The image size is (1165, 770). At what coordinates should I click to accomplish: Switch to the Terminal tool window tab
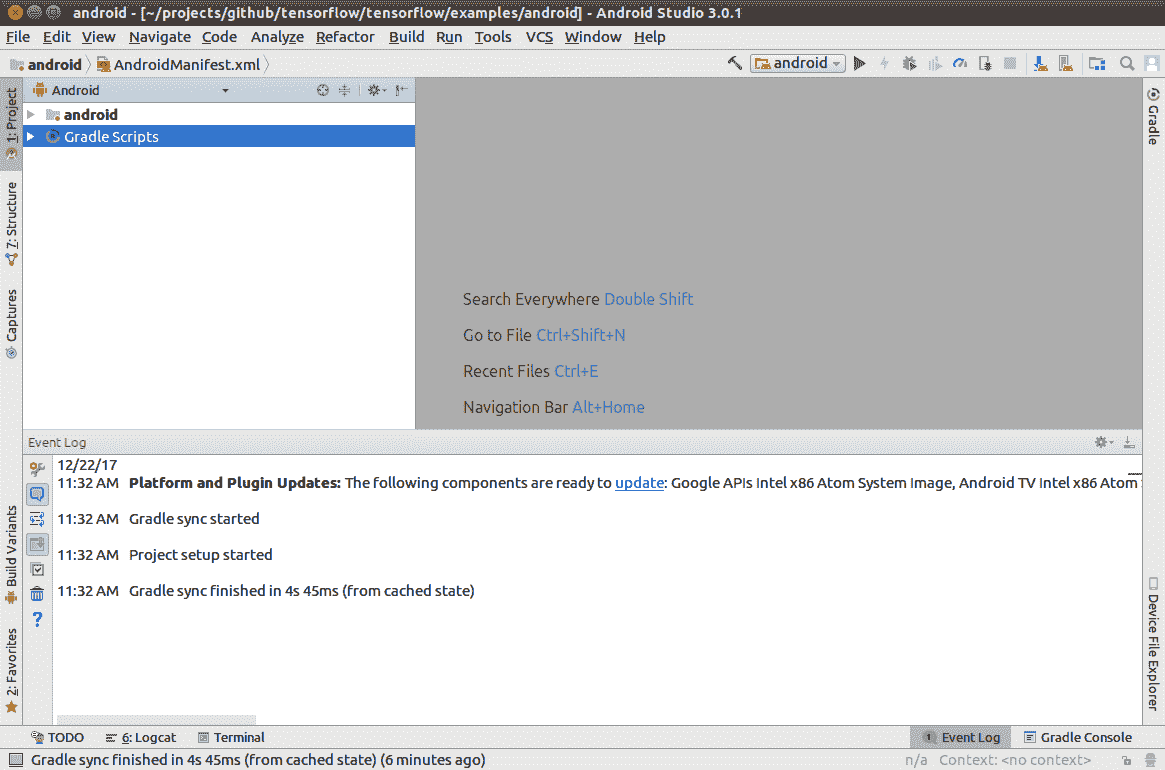click(x=231, y=738)
